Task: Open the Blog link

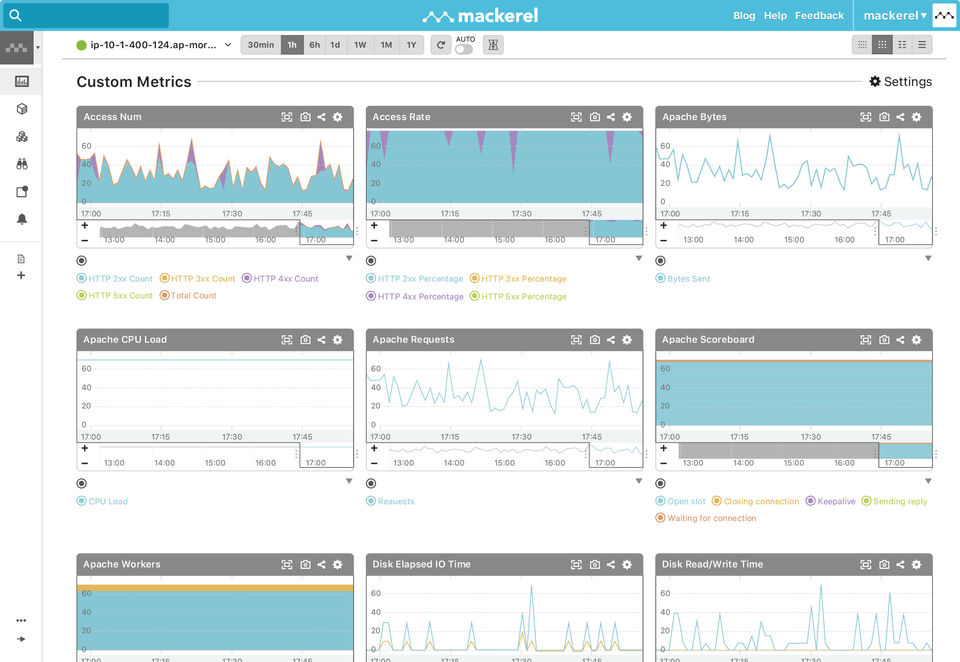Action: [744, 16]
